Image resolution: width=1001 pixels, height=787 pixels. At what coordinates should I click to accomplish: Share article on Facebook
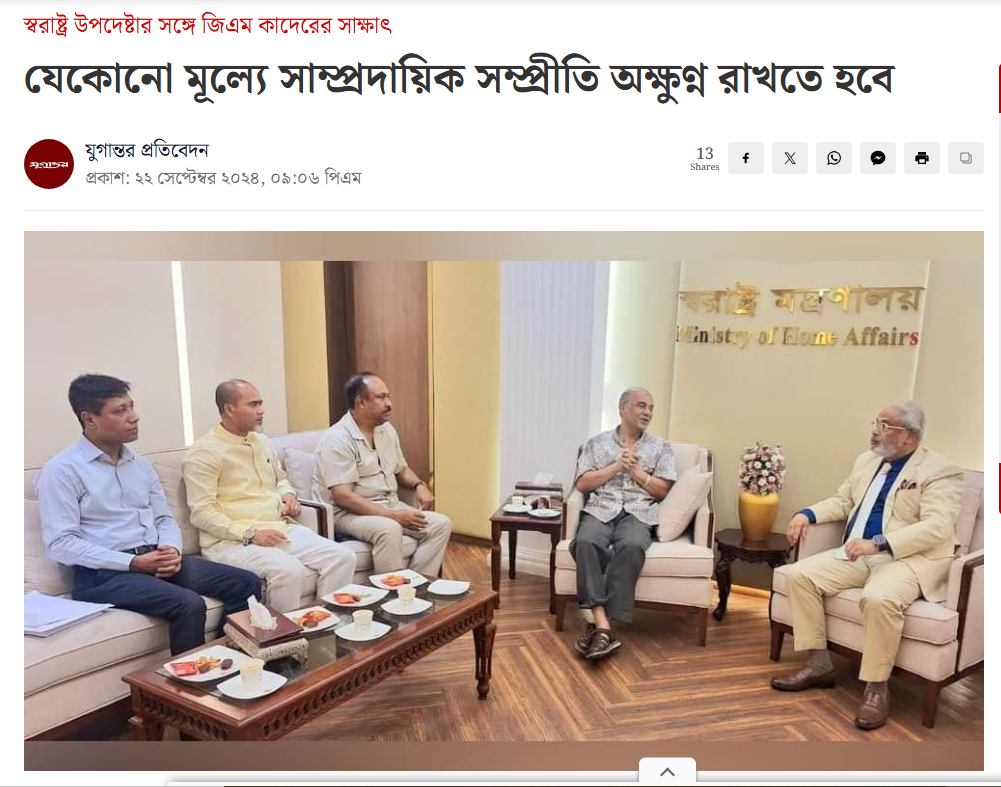tap(746, 158)
